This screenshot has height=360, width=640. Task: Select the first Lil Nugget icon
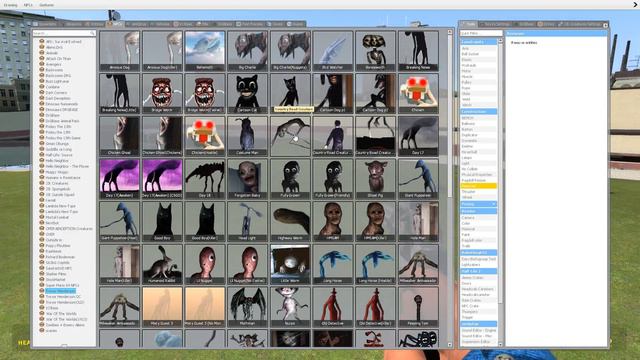click(x=204, y=264)
